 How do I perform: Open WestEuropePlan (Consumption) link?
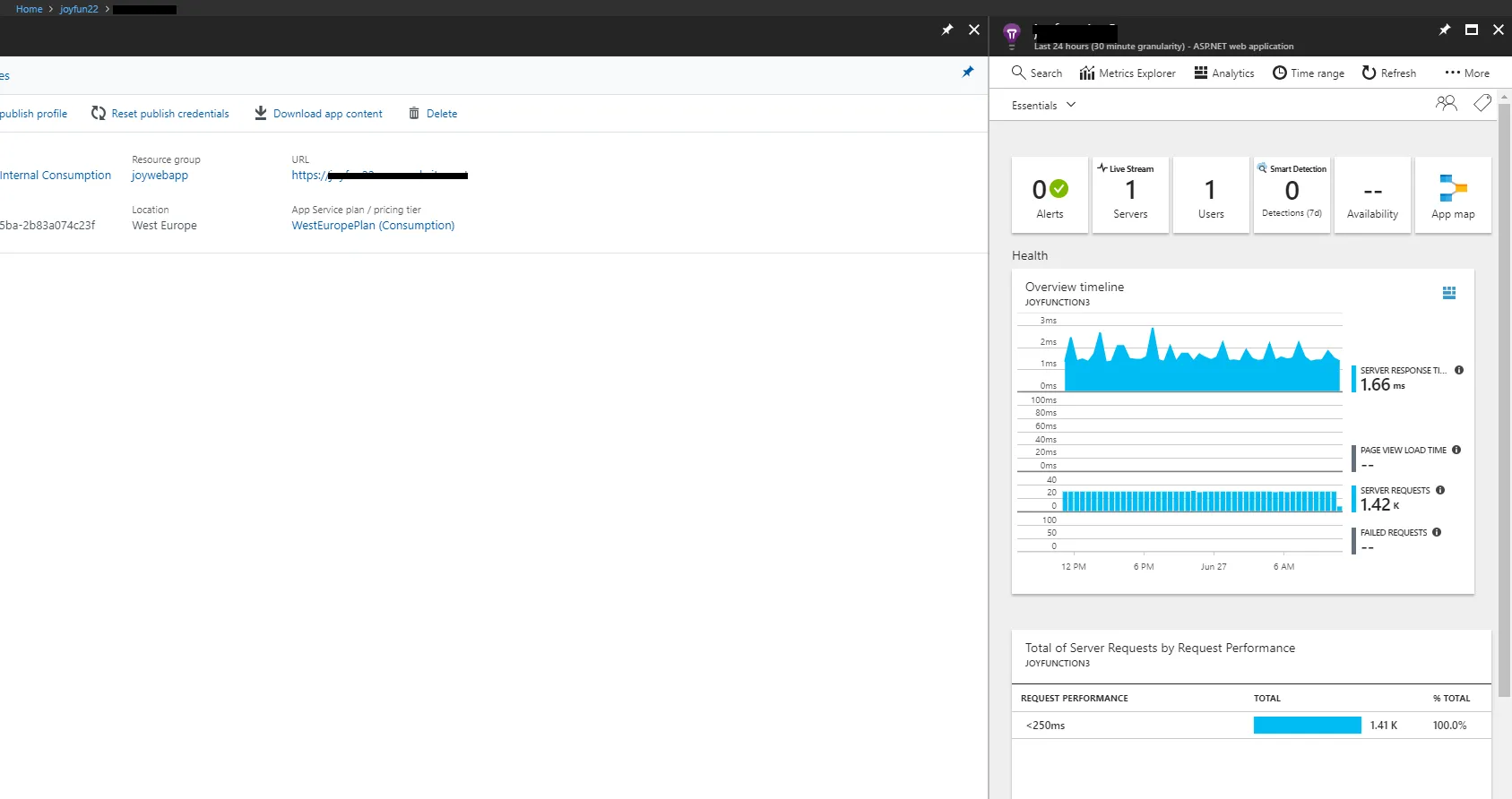pos(373,226)
